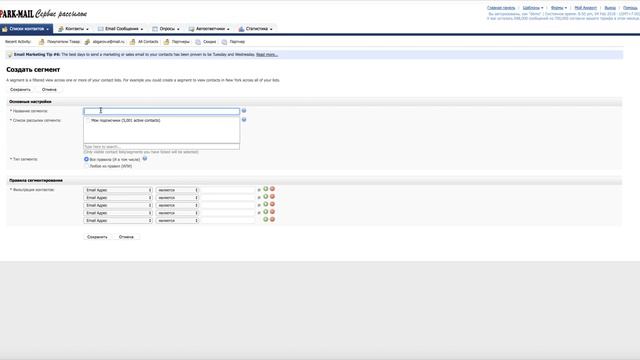The height and width of the screenshot is (360, 640).
Task: Remove the last filter rule row
Action: point(272,220)
